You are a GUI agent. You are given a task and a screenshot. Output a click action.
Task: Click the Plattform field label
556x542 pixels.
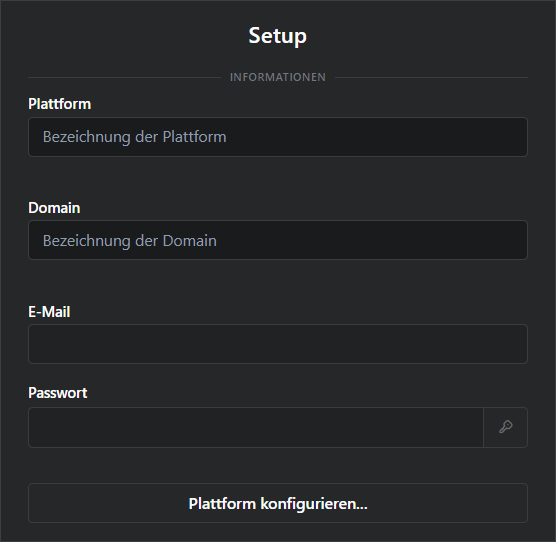pyautogui.click(x=60, y=104)
